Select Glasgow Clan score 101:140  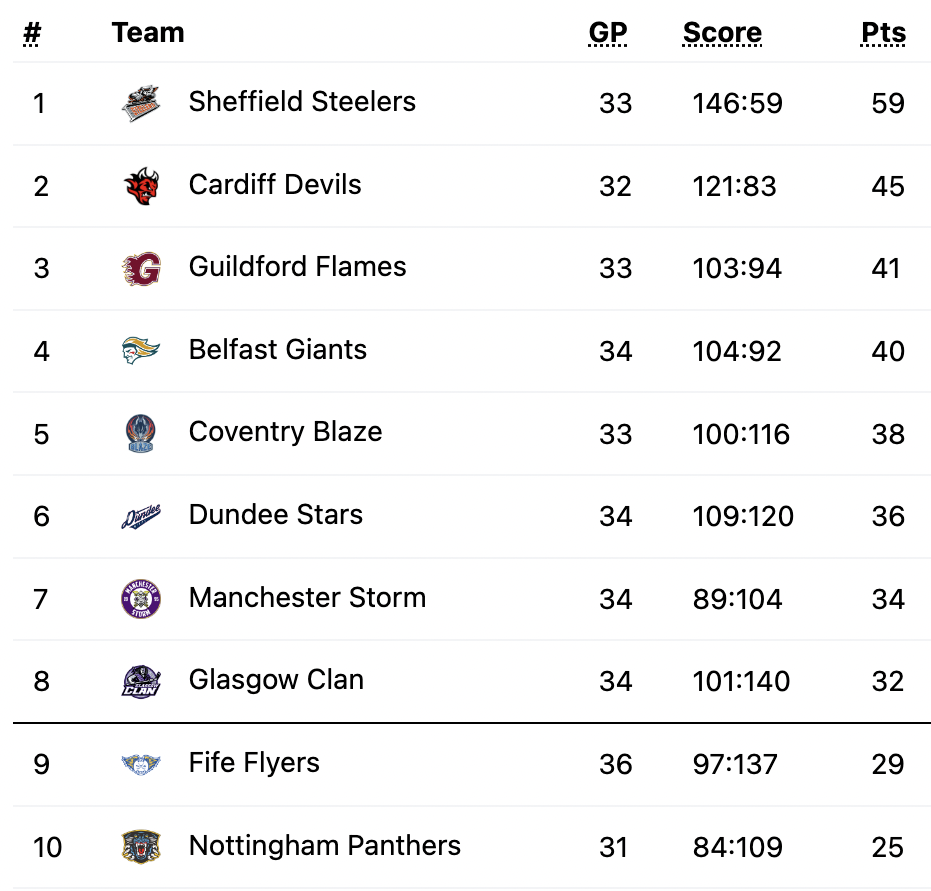(741, 681)
